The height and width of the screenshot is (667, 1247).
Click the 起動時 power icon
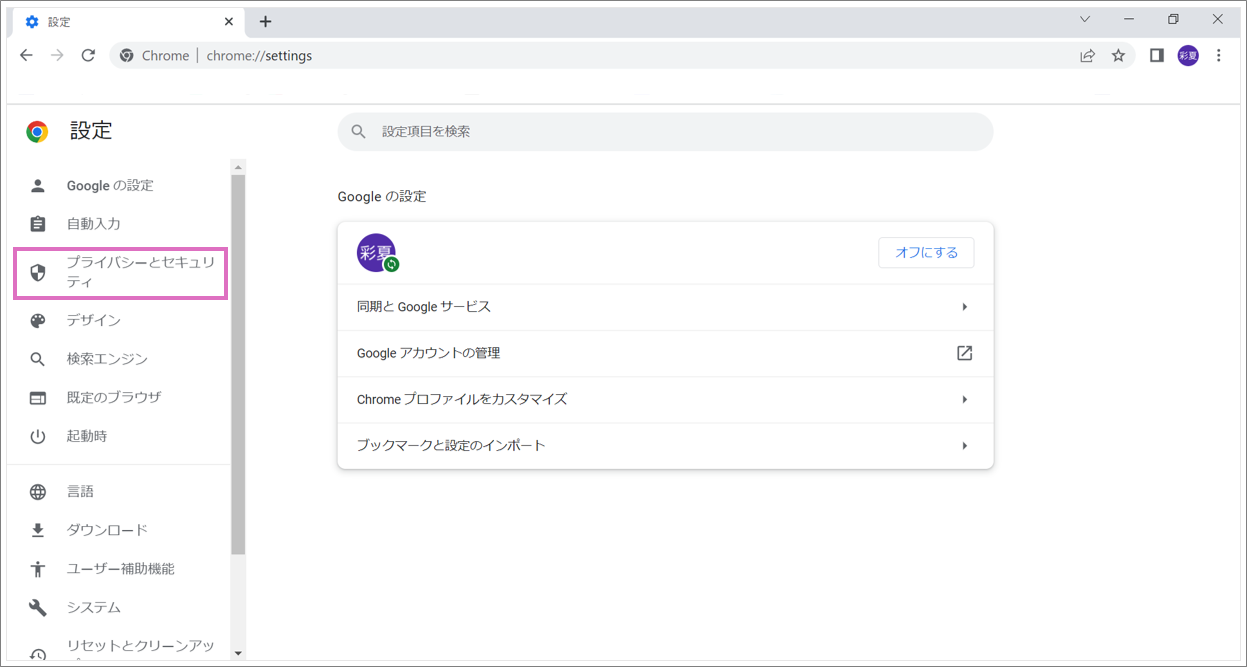pos(37,435)
